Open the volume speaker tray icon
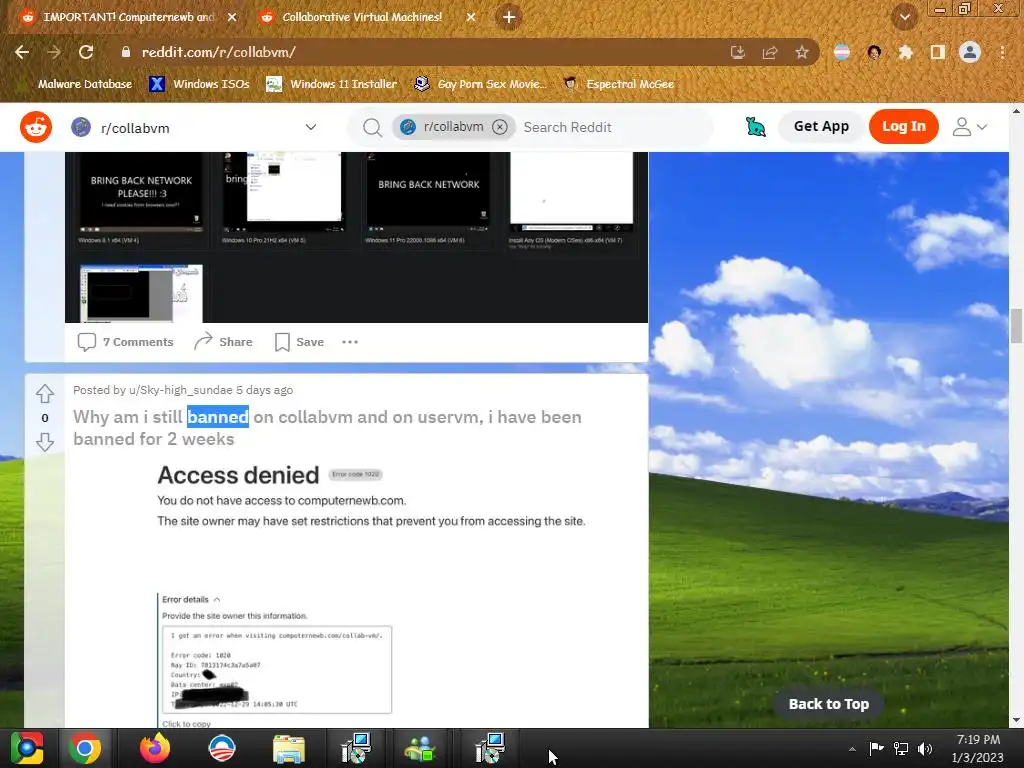 click(x=925, y=748)
